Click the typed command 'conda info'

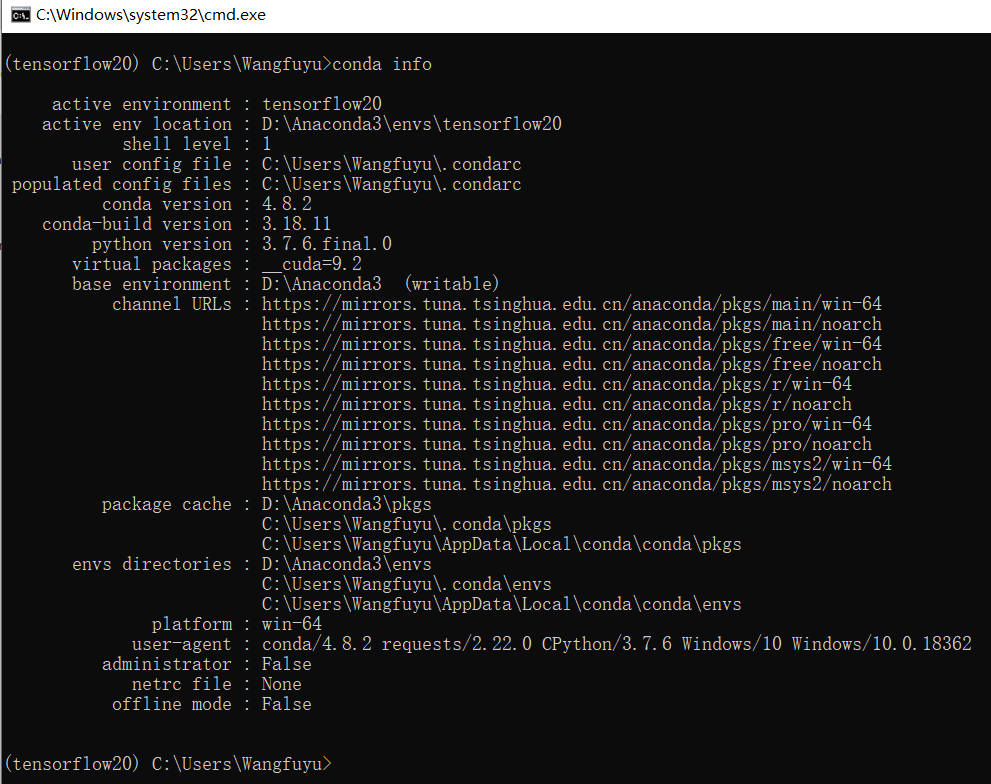coord(382,64)
